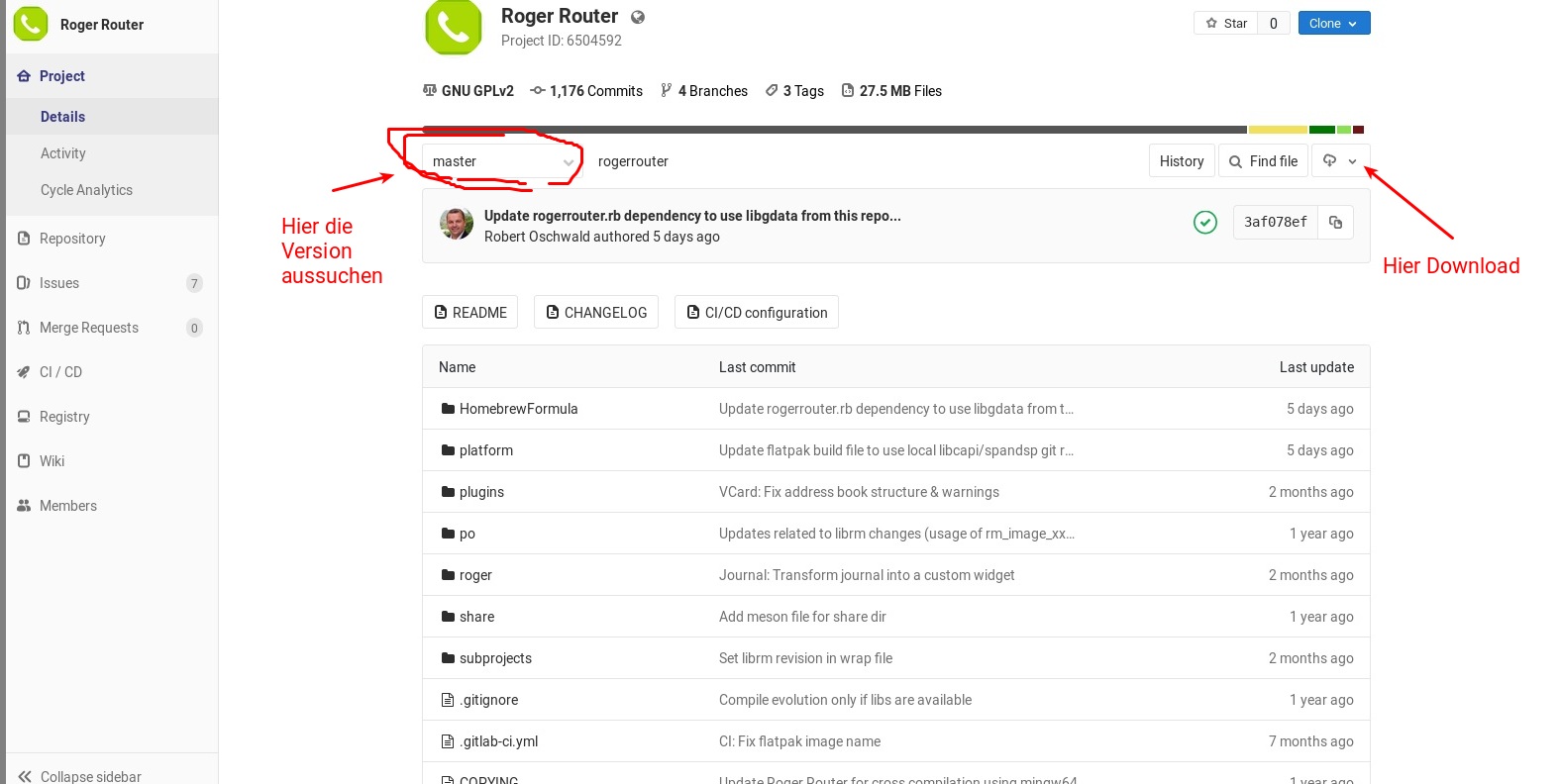Open the README button
1560x784 pixels.
pos(470,312)
